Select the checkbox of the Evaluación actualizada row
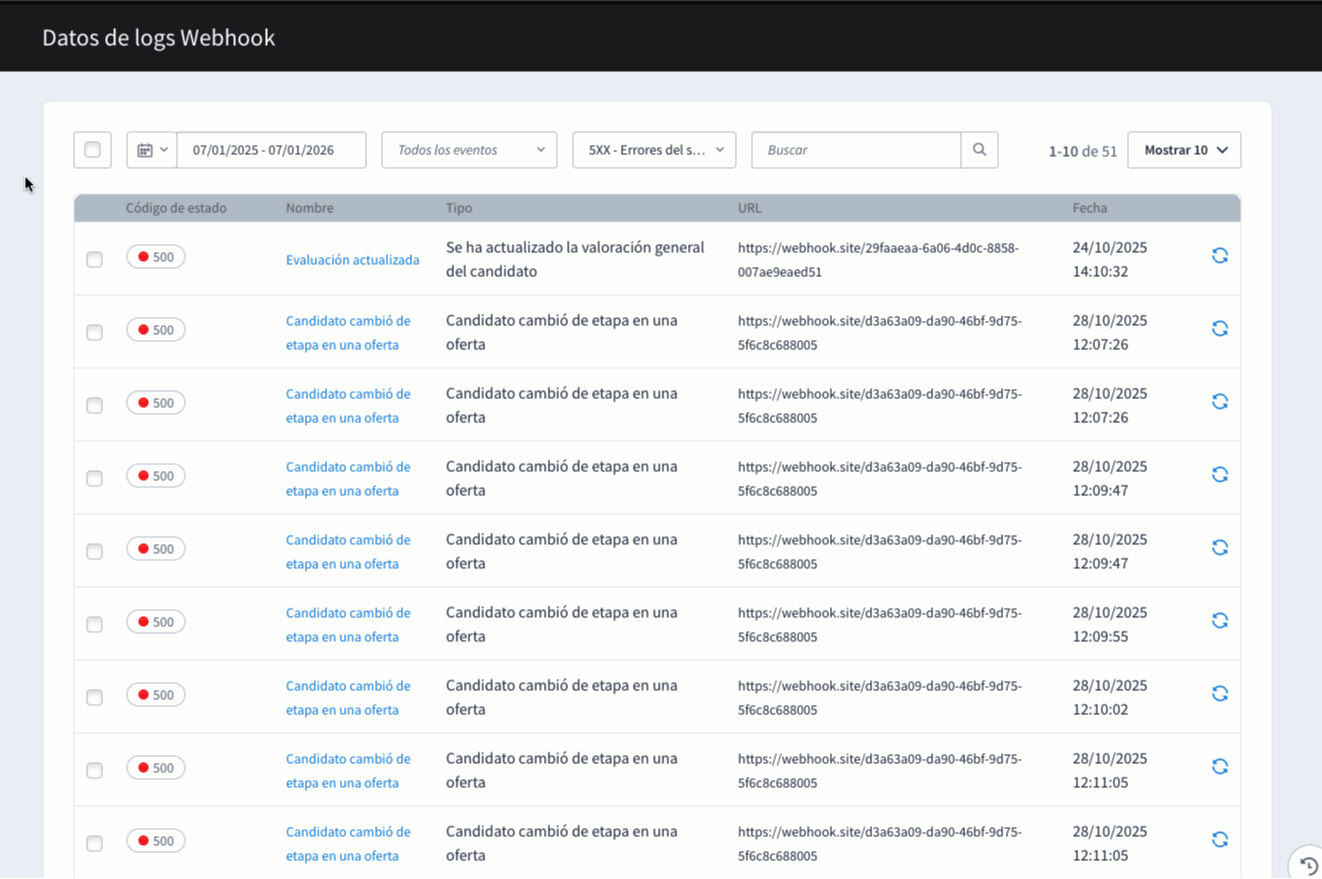The width and height of the screenshot is (1322, 879). coord(94,258)
